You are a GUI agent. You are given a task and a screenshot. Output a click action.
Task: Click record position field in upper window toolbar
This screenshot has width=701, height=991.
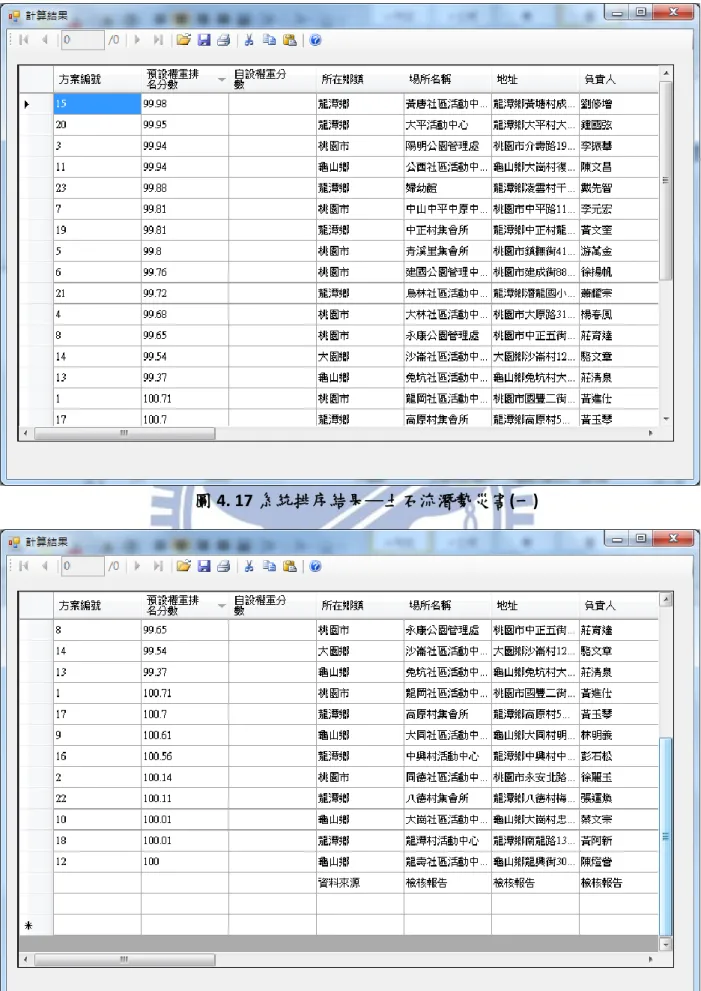[x=82, y=40]
